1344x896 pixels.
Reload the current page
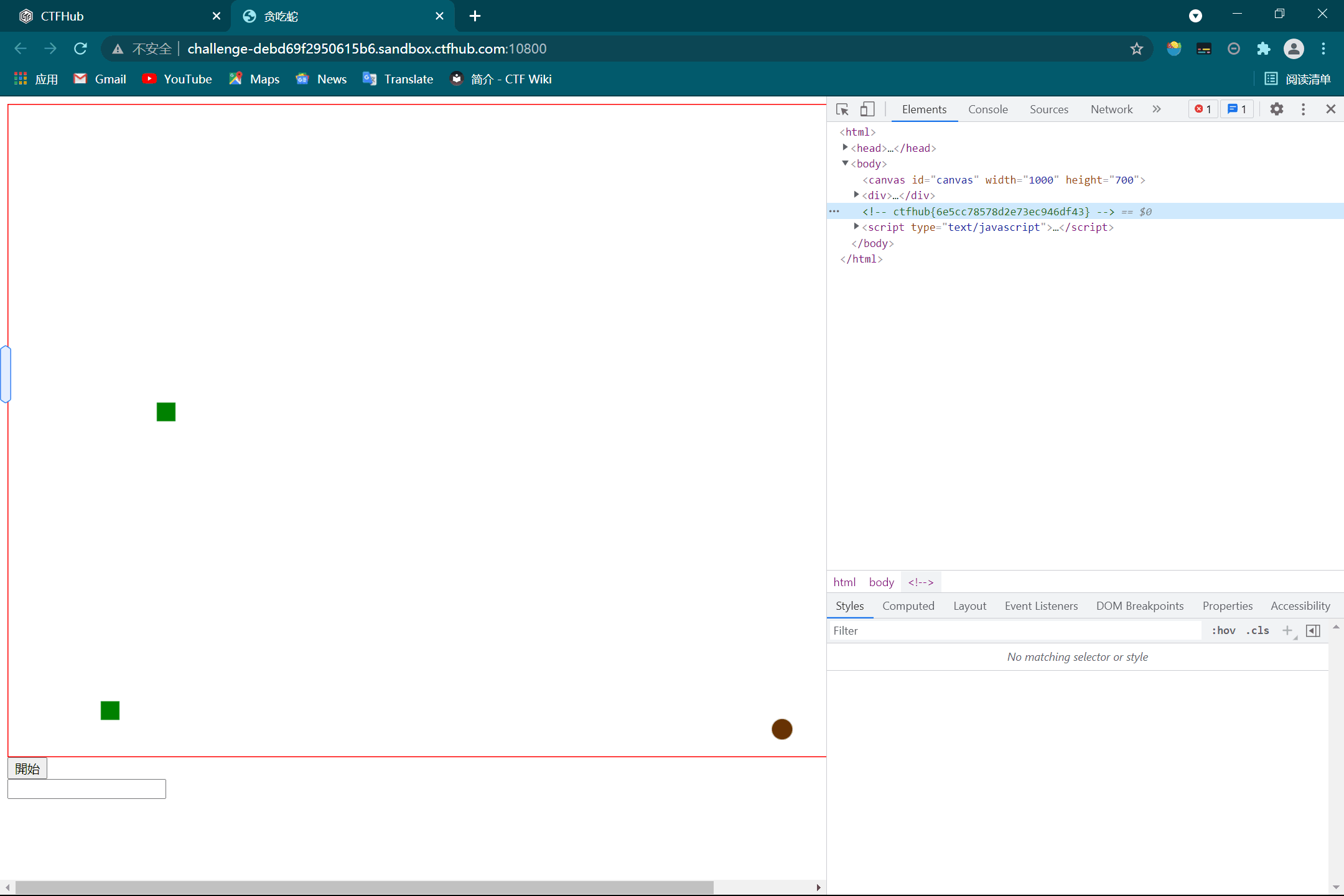tap(81, 49)
